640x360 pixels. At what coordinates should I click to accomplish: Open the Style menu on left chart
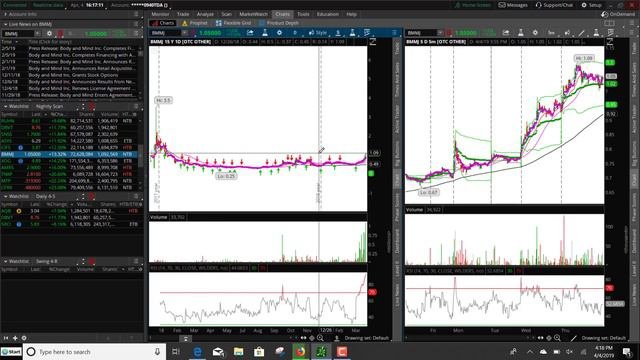[318, 33]
